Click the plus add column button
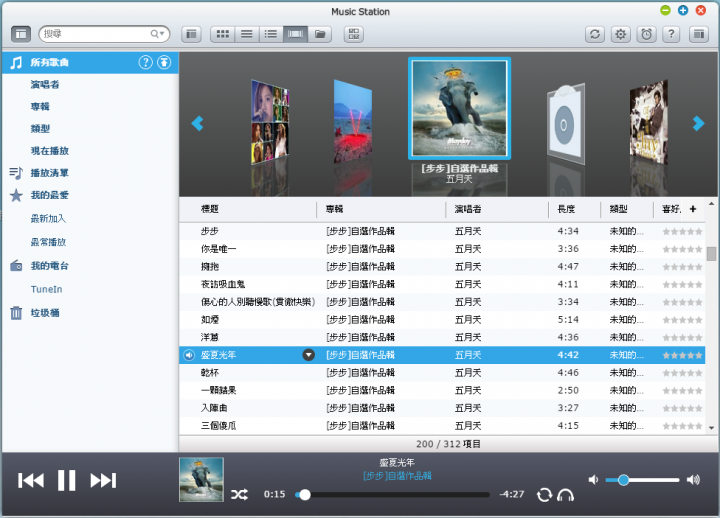 (x=693, y=209)
